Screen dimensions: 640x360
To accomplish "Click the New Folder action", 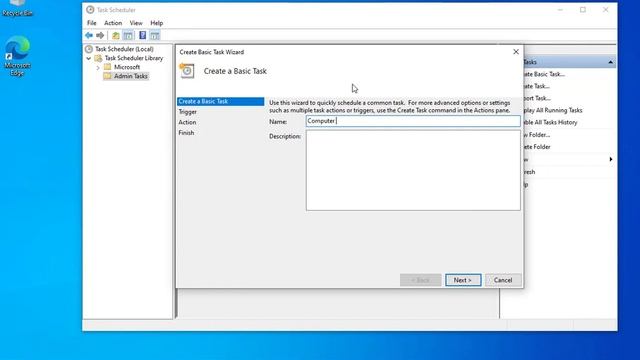I will [537, 135].
